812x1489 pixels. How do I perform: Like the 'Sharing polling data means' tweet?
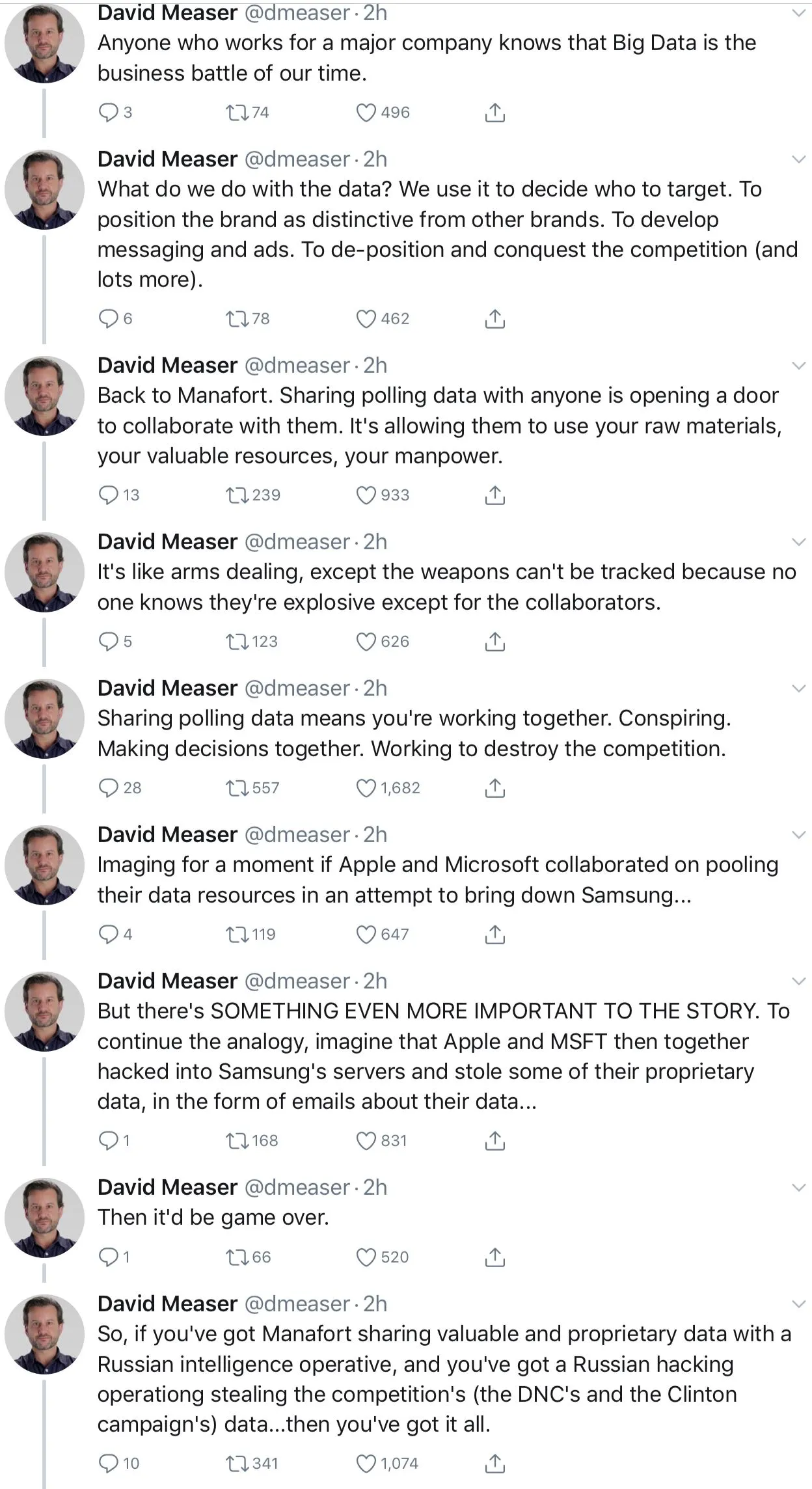[x=366, y=788]
